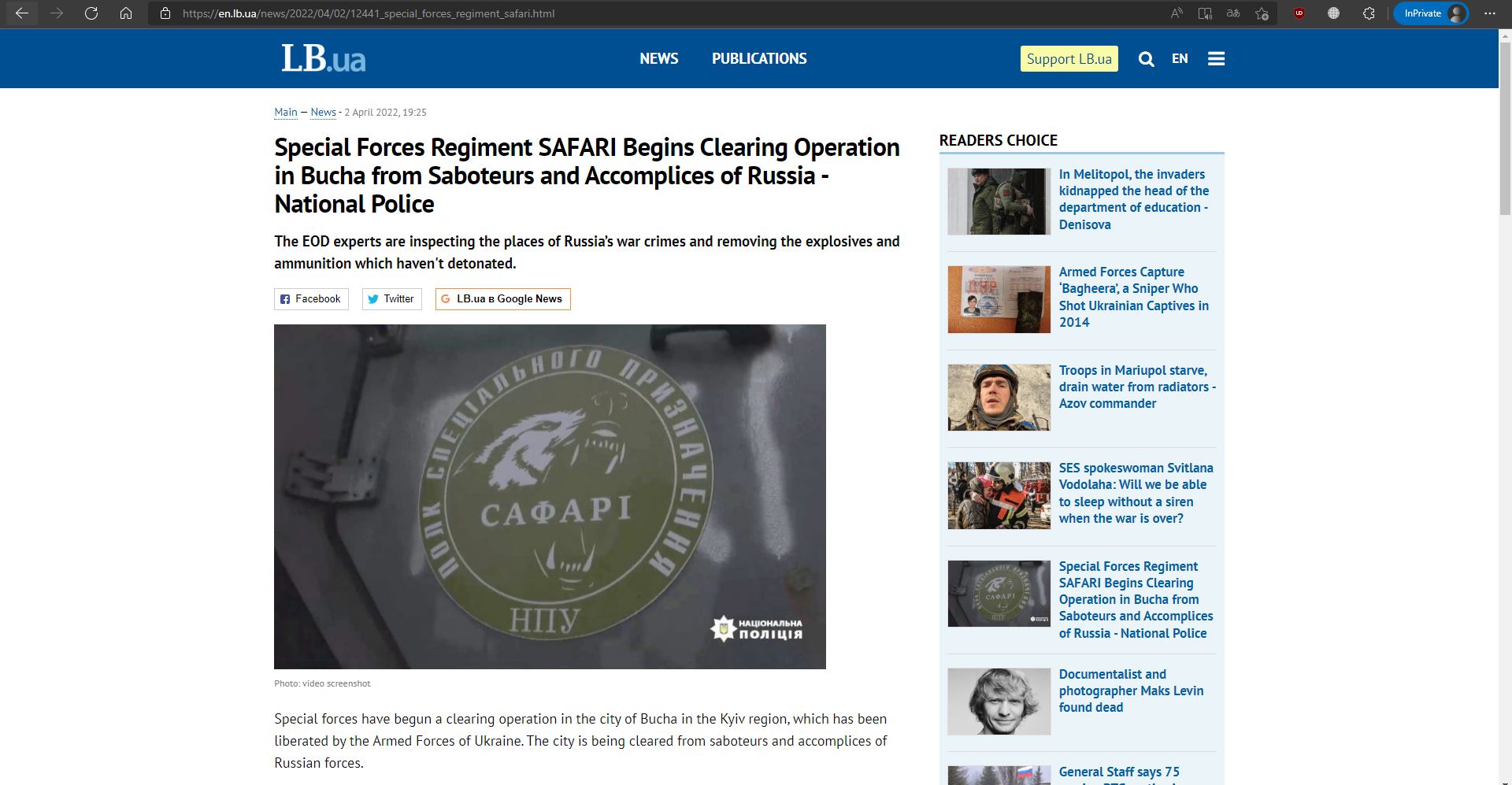Viewport: 1512px width, 785px height.
Task: Open SES spokeswoman Svitlana Vodolaha article
Action: coord(1136,493)
